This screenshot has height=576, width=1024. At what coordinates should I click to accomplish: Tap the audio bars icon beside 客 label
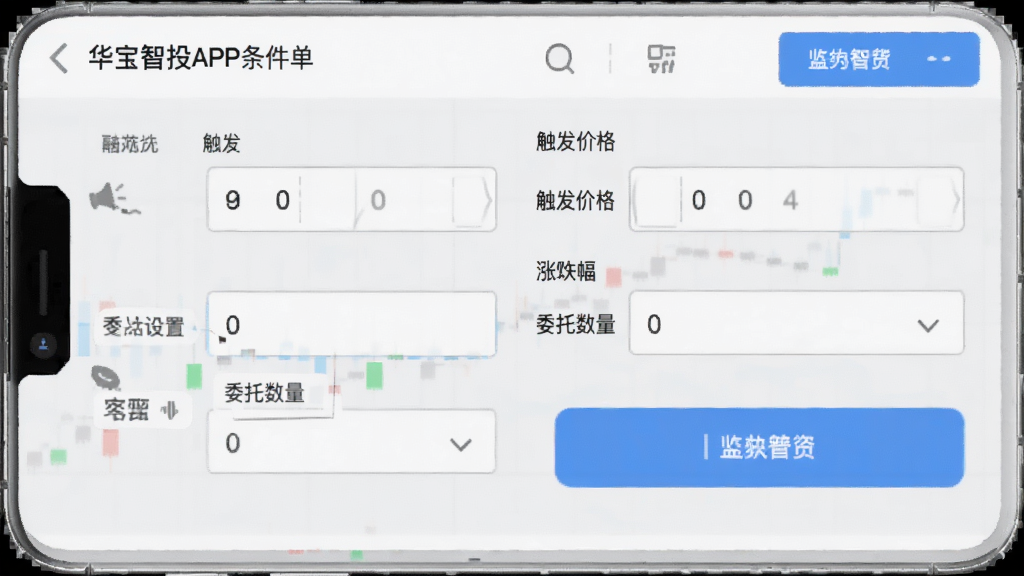click(x=170, y=410)
